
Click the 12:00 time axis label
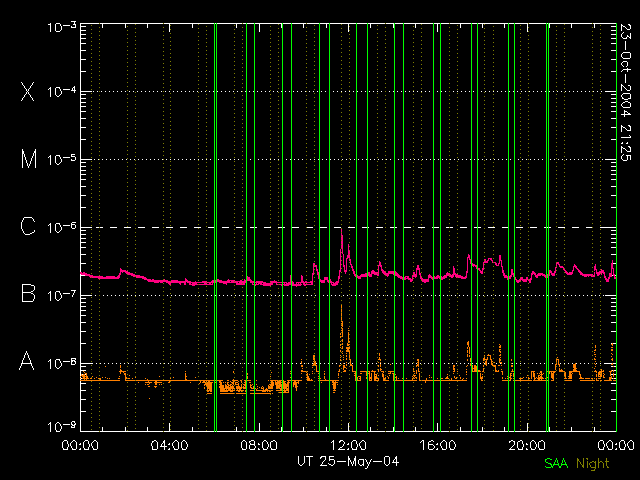pyautogui.click(x=348, y=445)
